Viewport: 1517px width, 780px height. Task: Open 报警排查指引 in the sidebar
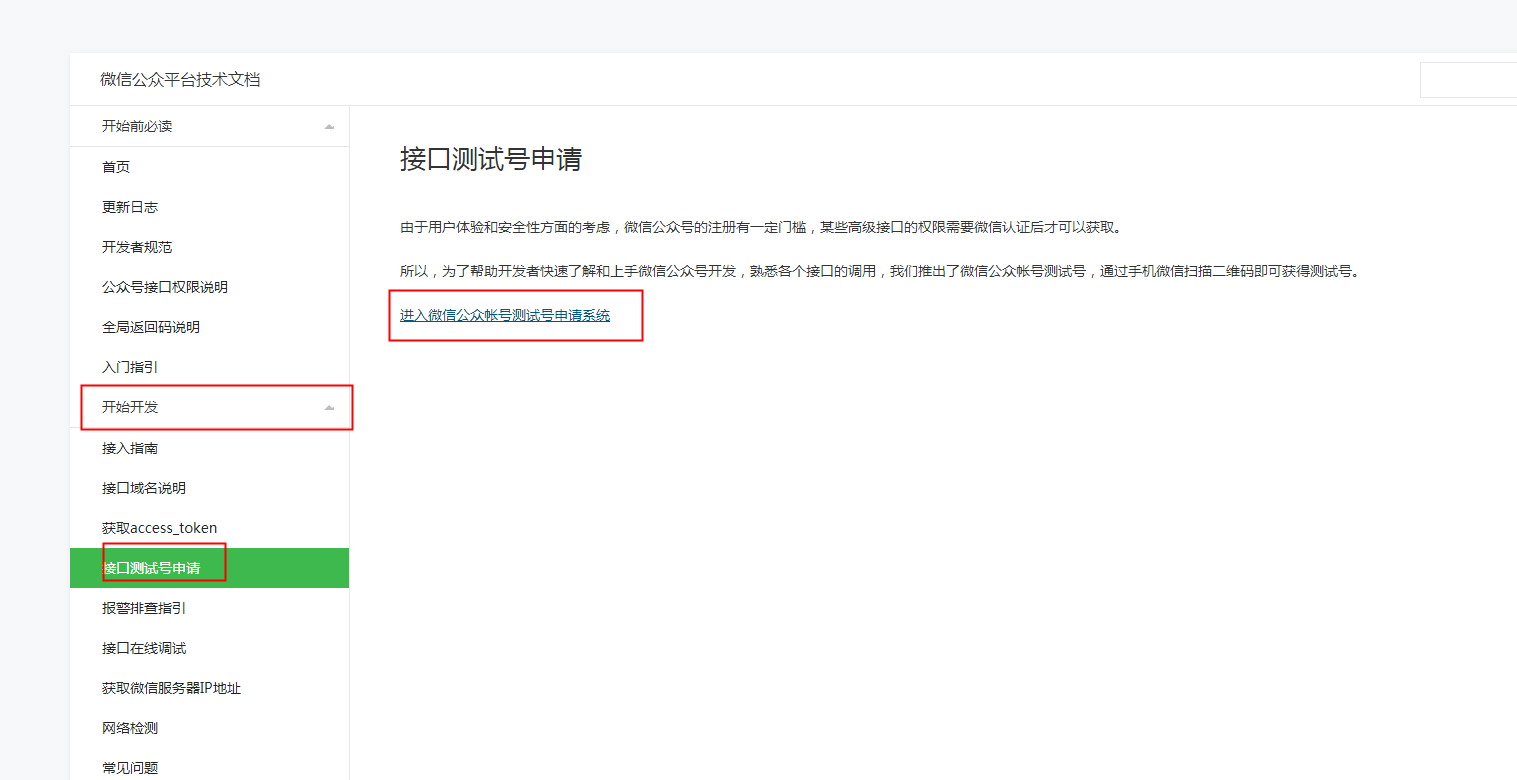point(144,608)
